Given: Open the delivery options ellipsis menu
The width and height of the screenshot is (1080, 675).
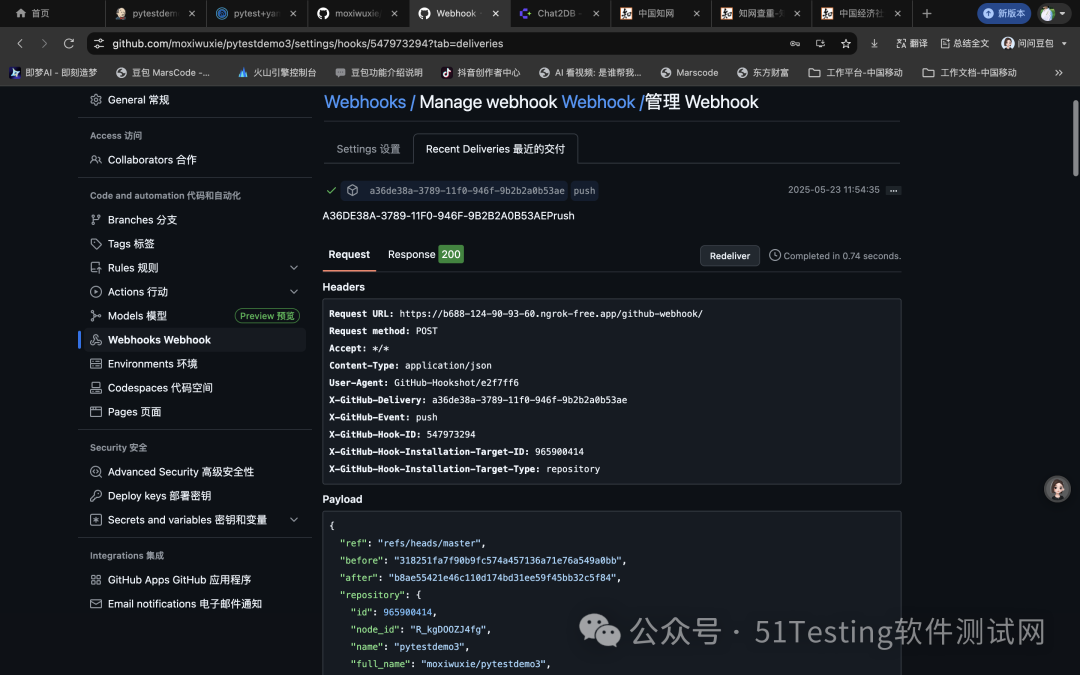Looking at the screenshot, I should (893, 190).
